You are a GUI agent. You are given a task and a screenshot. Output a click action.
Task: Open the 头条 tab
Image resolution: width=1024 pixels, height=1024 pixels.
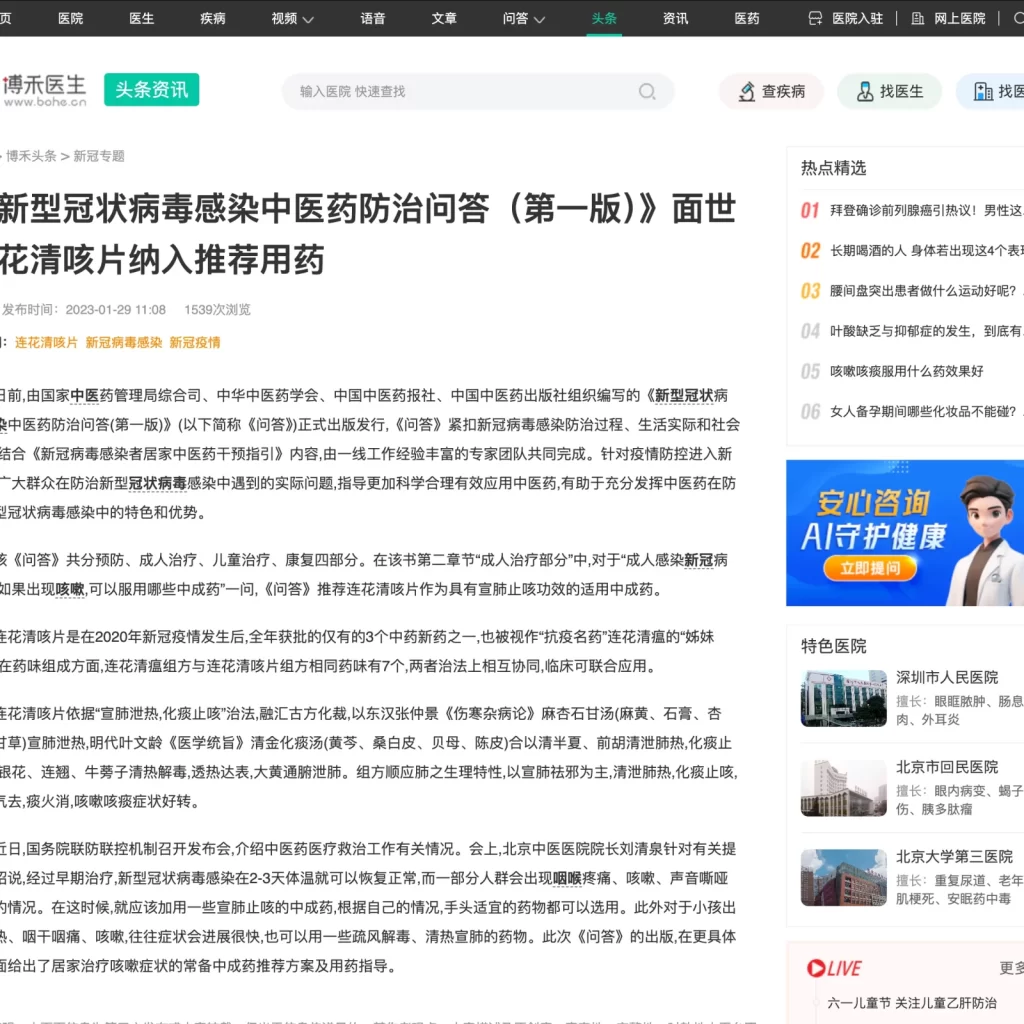(x=604, y=18)
